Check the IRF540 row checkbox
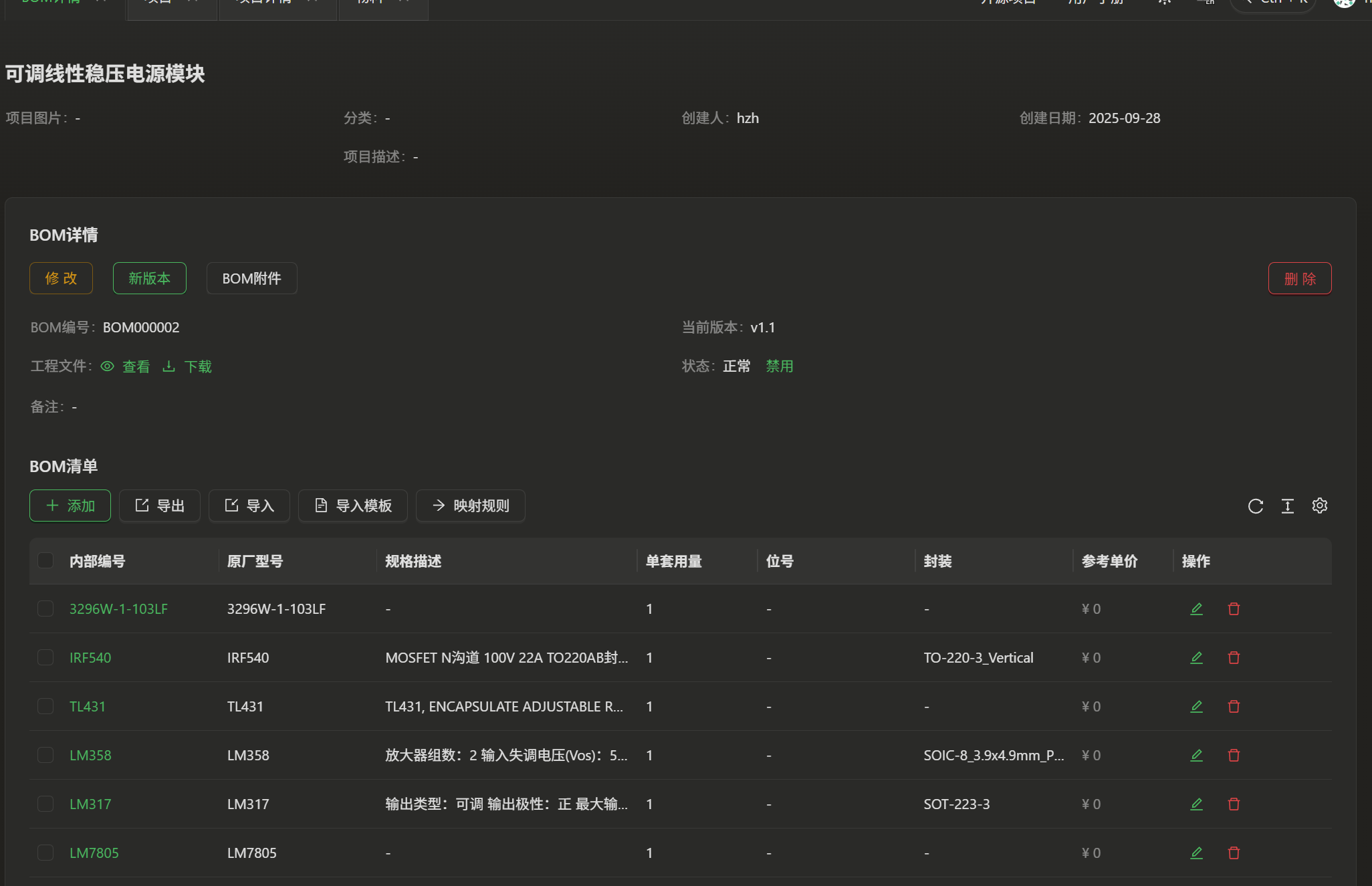The height and width of the screenshot is (886, 1372). 45,657
